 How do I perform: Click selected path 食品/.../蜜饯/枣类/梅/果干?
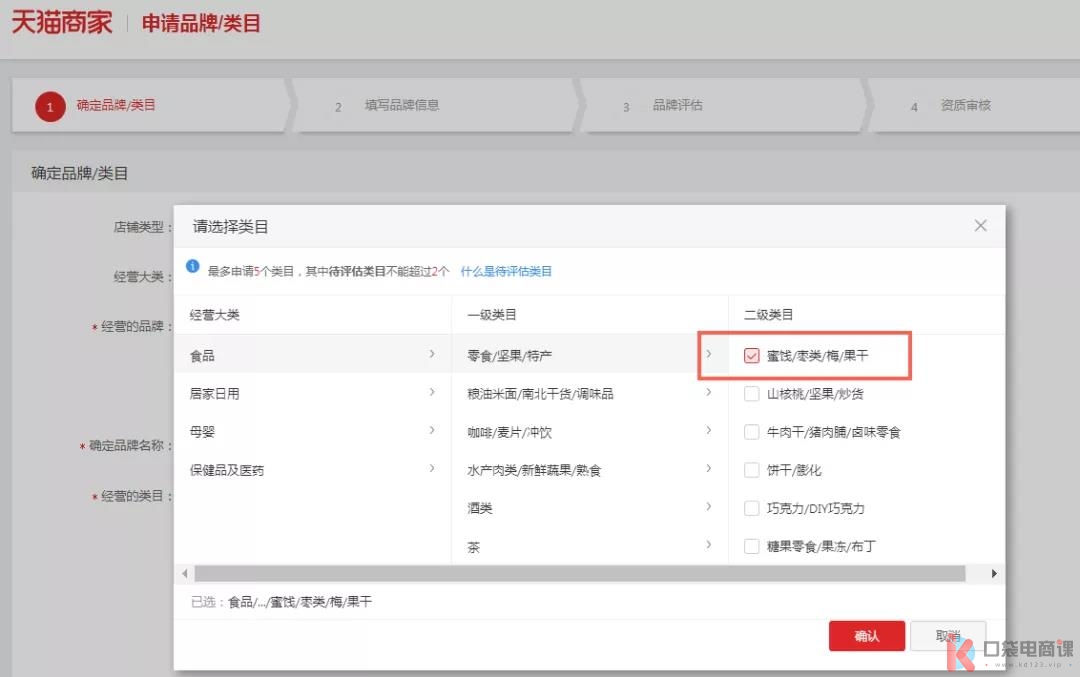pyautogui.click(x=300, y=602)
